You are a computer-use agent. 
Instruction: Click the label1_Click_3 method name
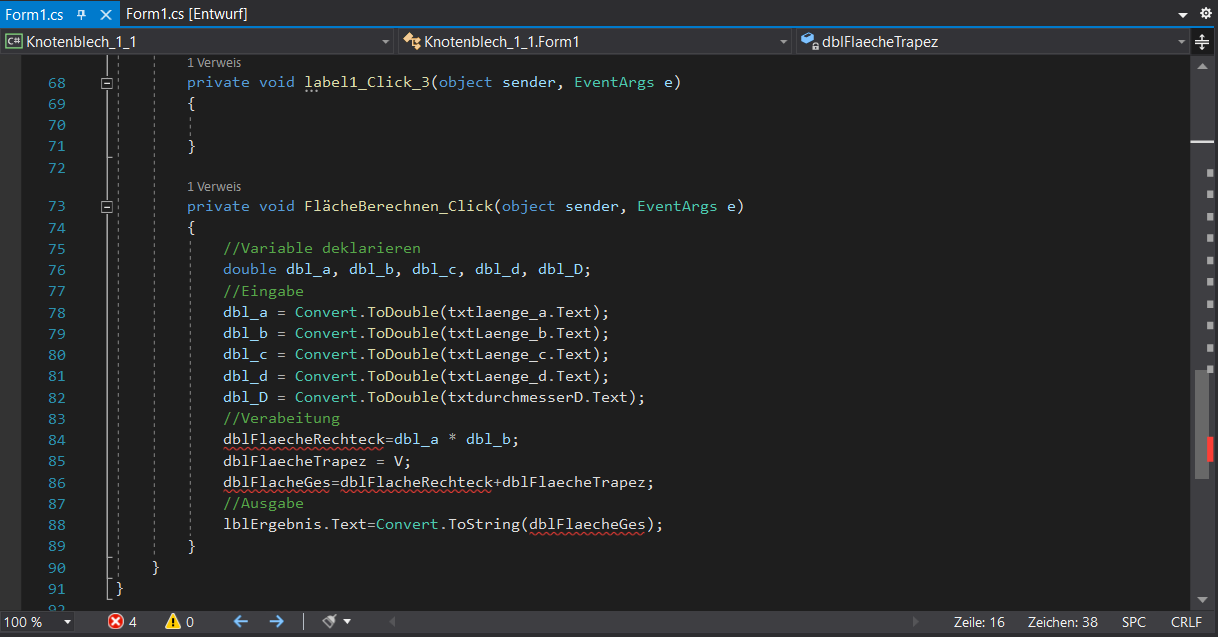[x=367, y=83]
